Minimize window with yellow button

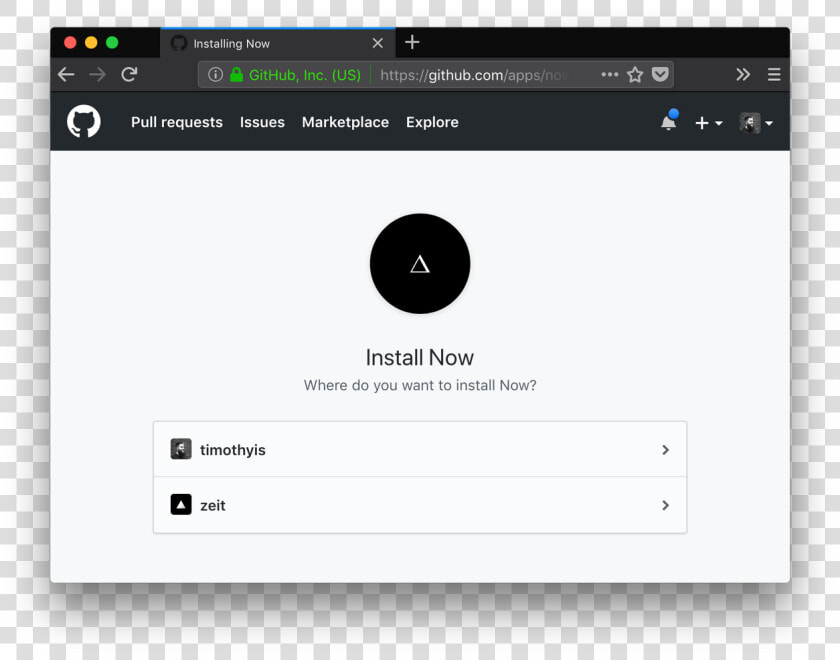tap(91, 42)
